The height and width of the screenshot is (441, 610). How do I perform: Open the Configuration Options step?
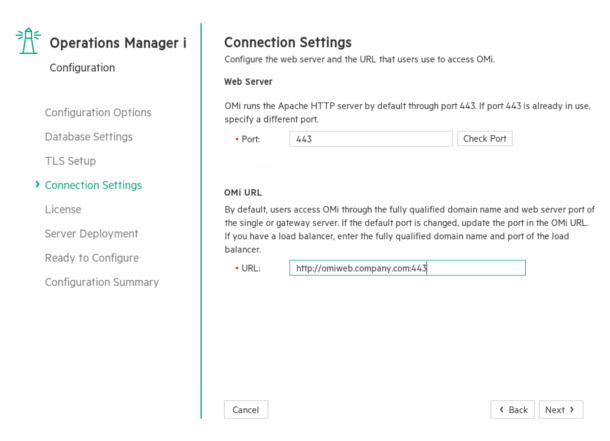coord(98,112)
